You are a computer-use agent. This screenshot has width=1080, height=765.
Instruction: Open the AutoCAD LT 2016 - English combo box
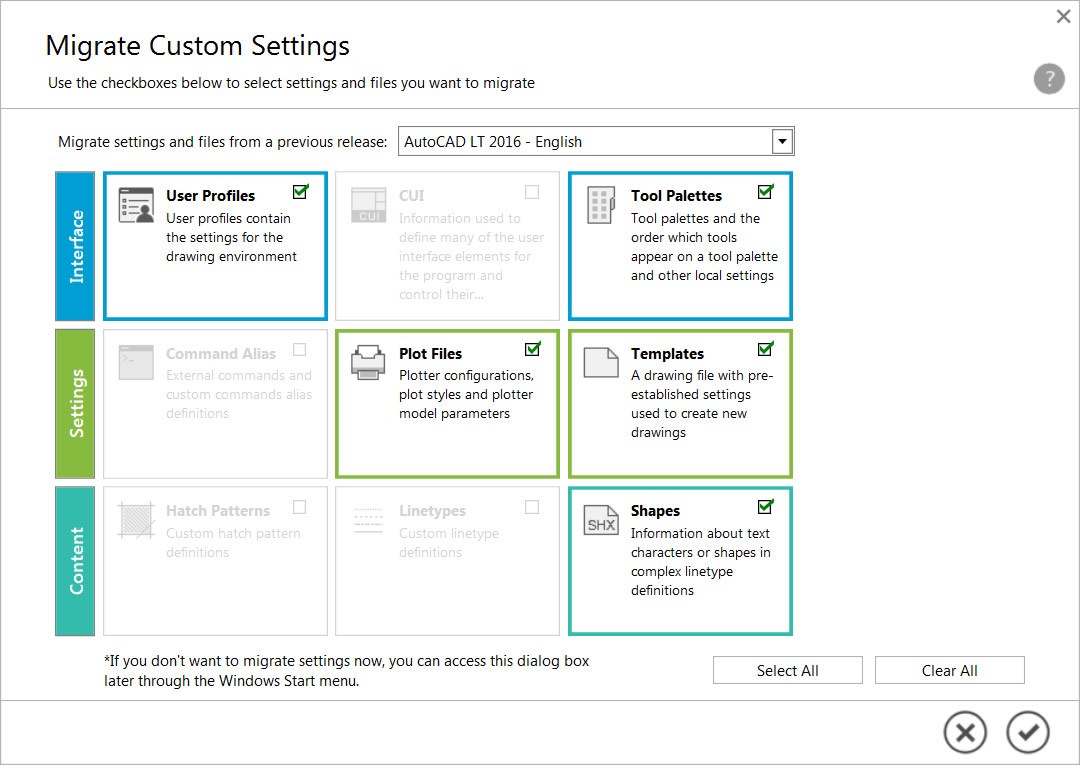596,142
